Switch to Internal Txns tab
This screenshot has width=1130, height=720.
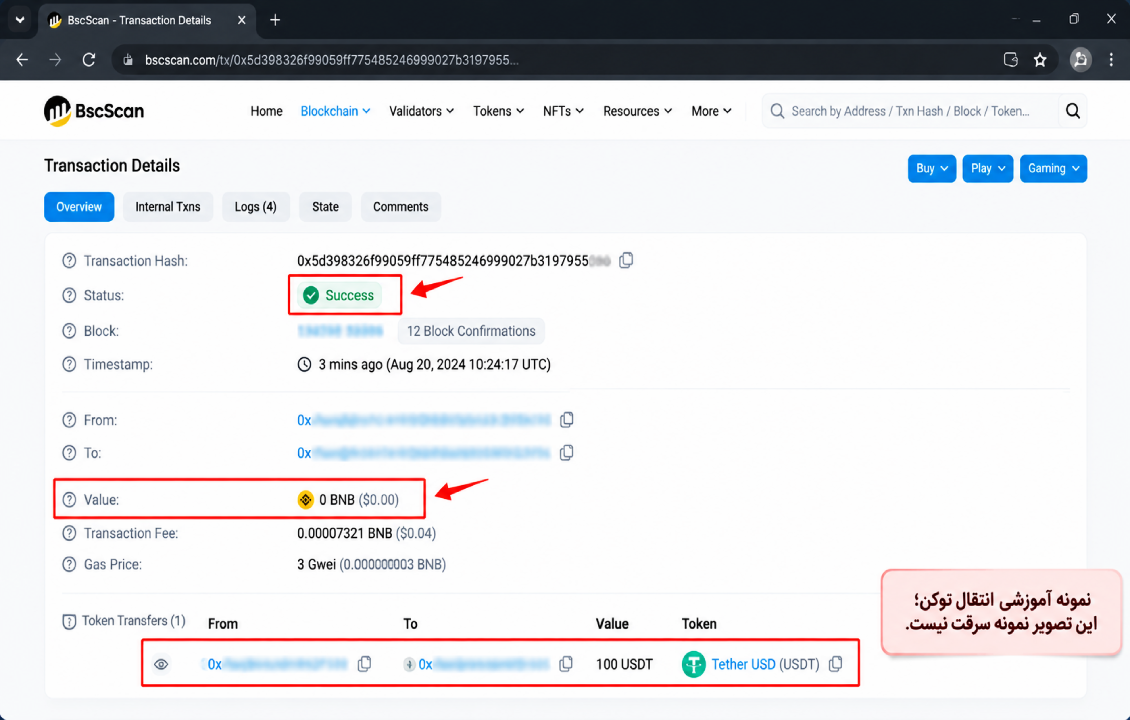[168, 207]
